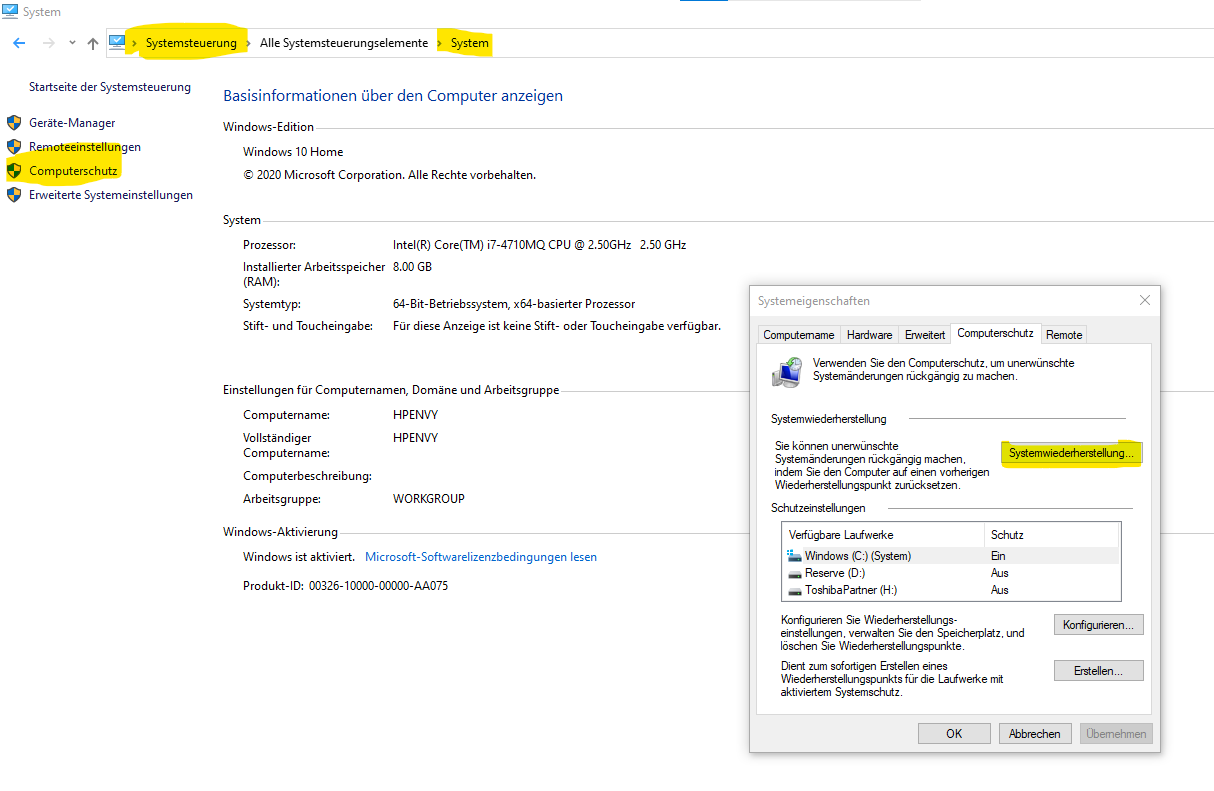Image resolution: width=1214 pixels, height=791 pixels.
Task: Click shield icon next to Erweiterte Systemeinstellungen
Action: pyautogui.click(x=14, y=195)
